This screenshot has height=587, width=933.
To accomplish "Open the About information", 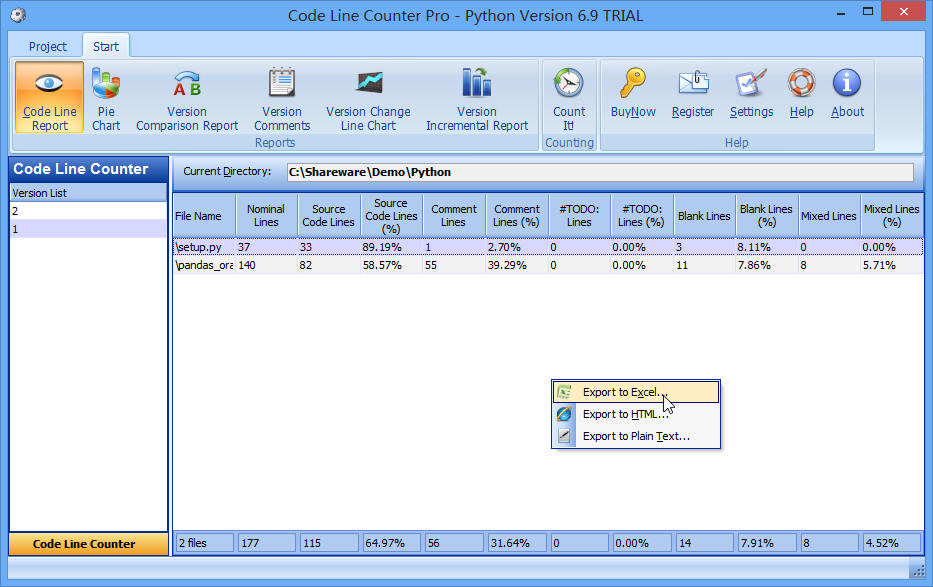I will pyautogui.click(x=847, y=93).
